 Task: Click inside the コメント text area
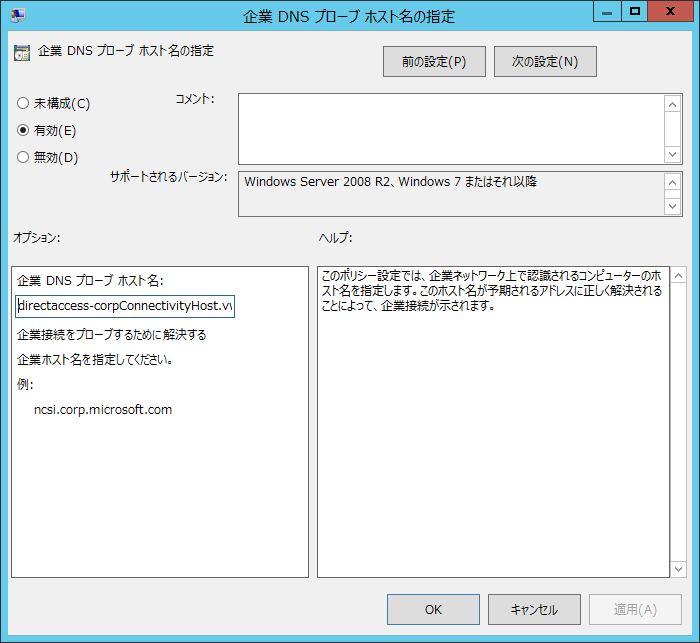point(451,129)
